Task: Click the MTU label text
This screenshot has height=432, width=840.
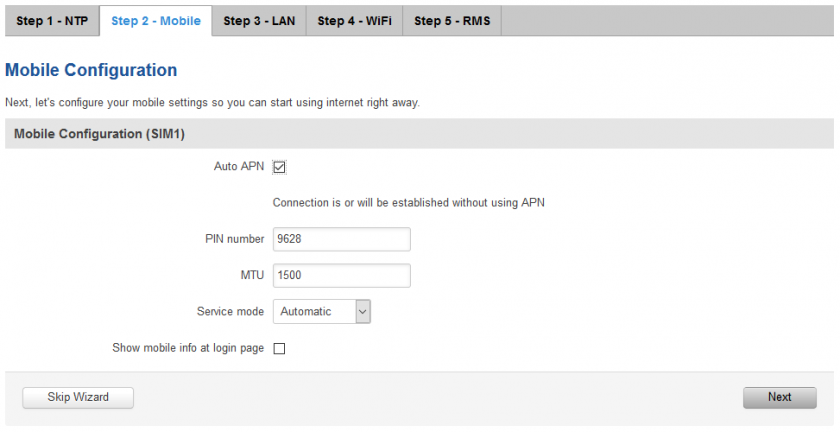Action: click(252, 275)
